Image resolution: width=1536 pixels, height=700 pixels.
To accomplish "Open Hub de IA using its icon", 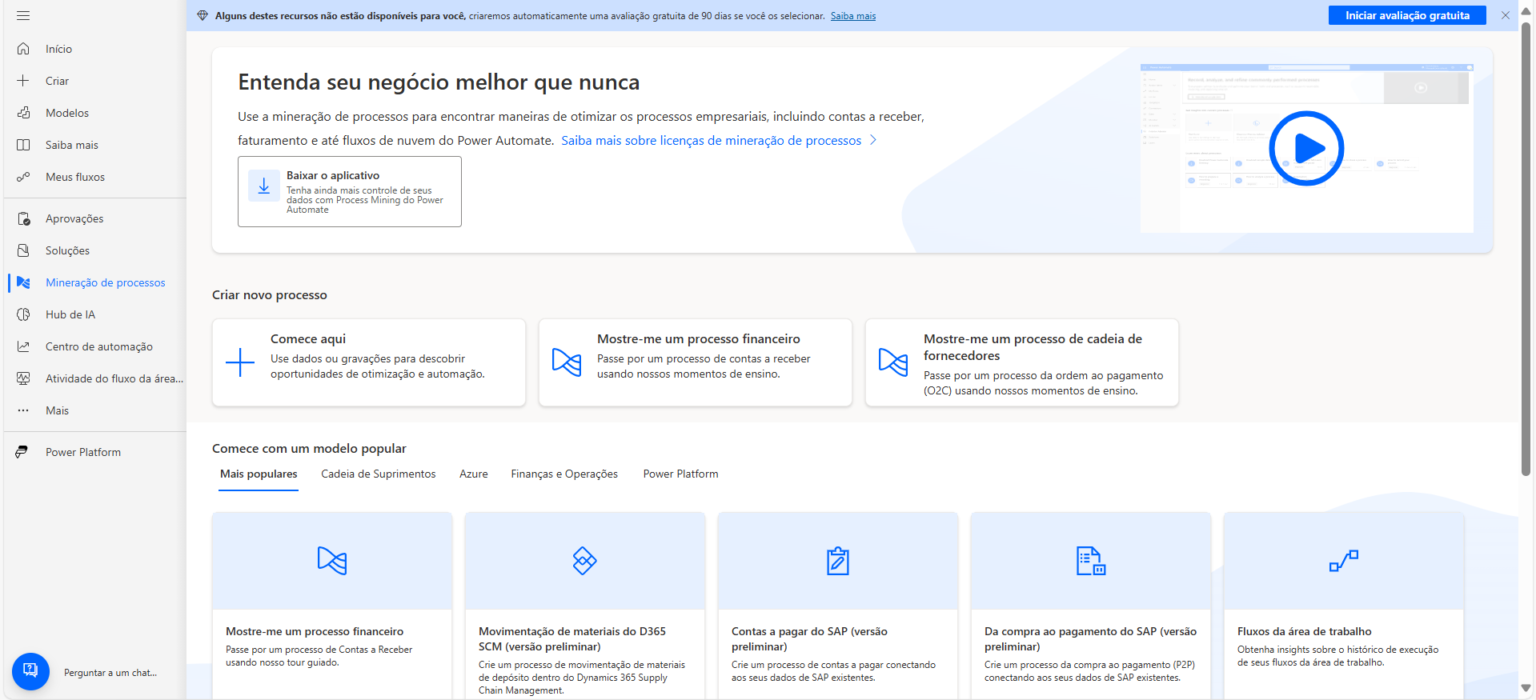I will (x=22, y=314).
